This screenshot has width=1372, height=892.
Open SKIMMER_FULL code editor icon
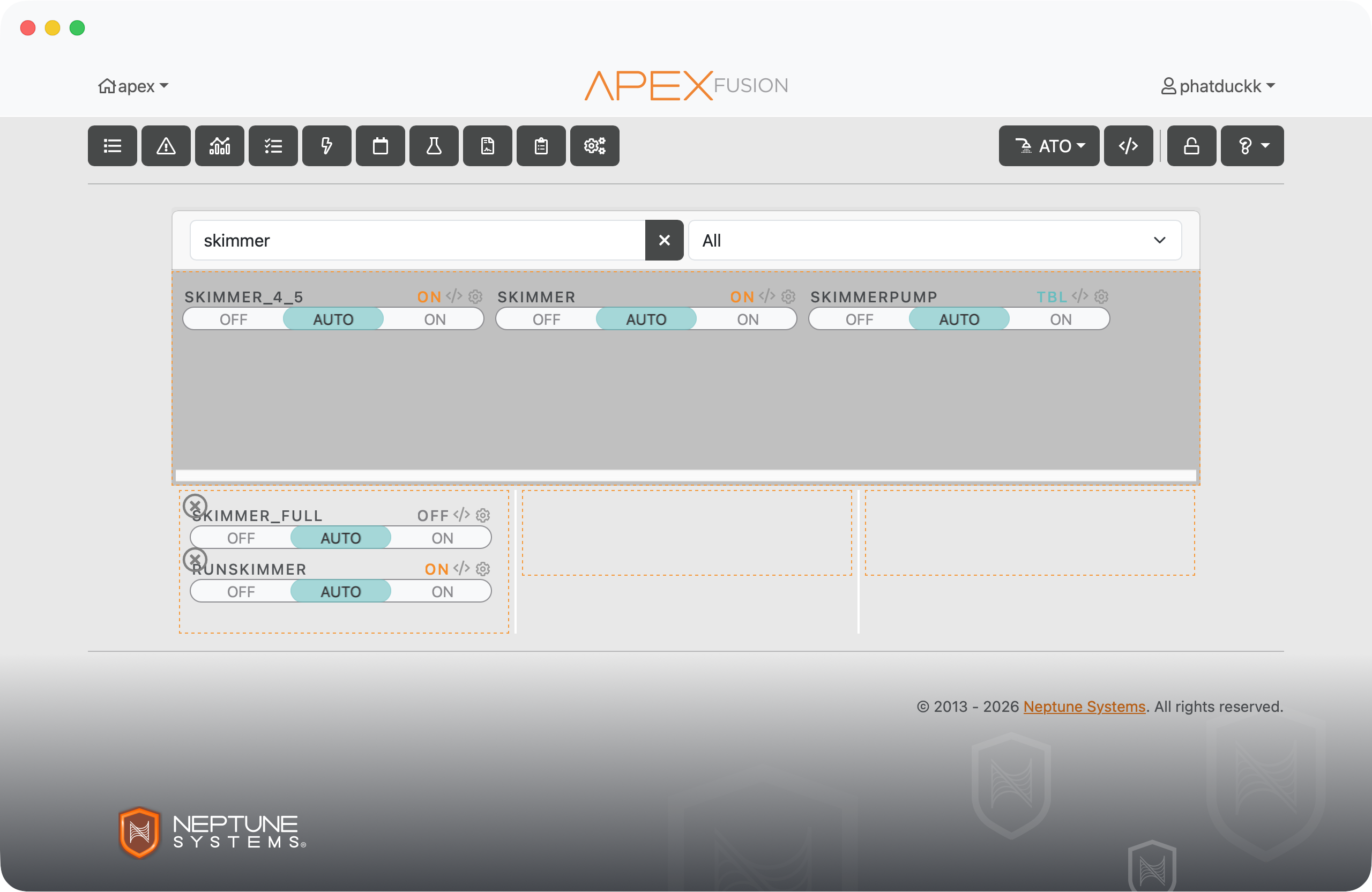(x=462, y=515)
